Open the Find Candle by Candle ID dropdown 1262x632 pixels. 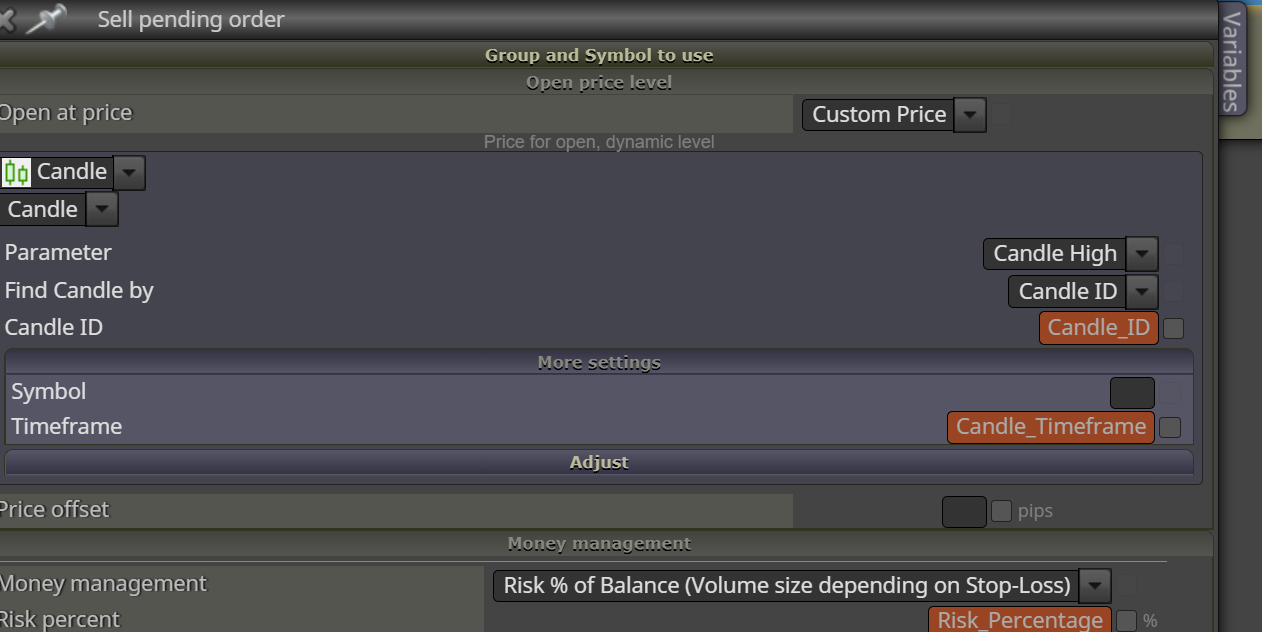pos(1142,292)
